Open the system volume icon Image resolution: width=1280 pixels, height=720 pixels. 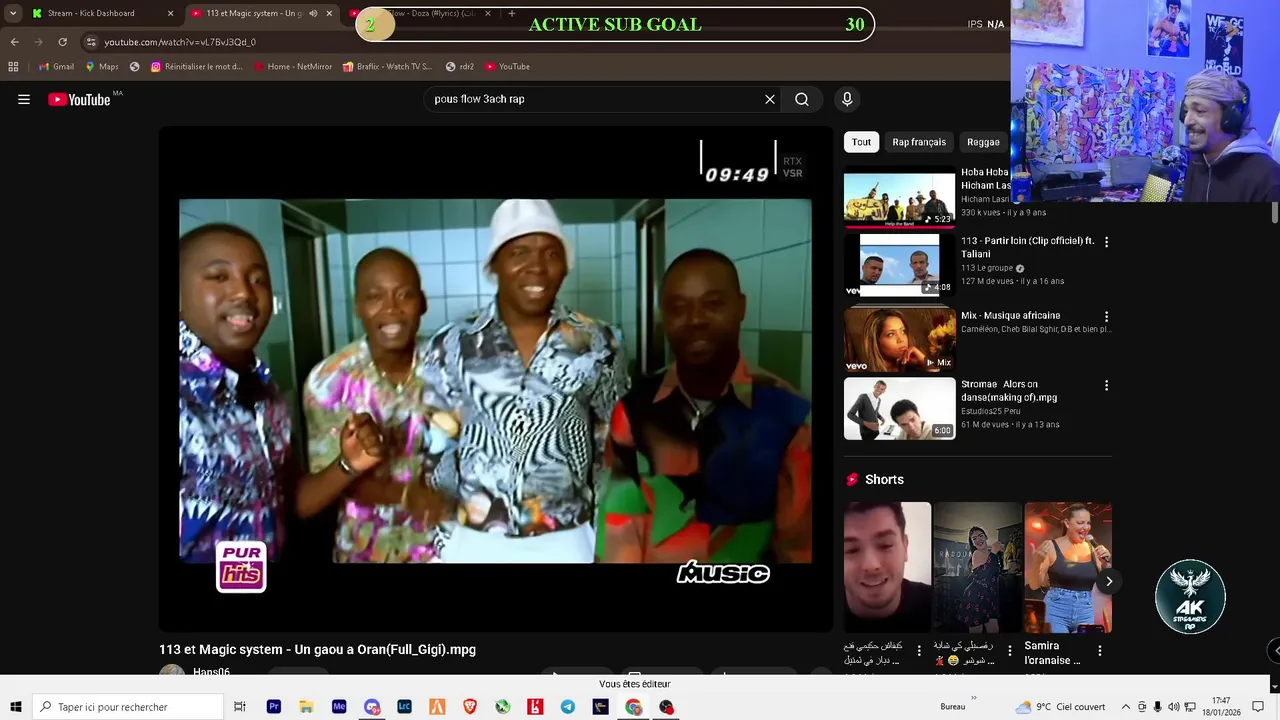click(x=1174, y=707)
